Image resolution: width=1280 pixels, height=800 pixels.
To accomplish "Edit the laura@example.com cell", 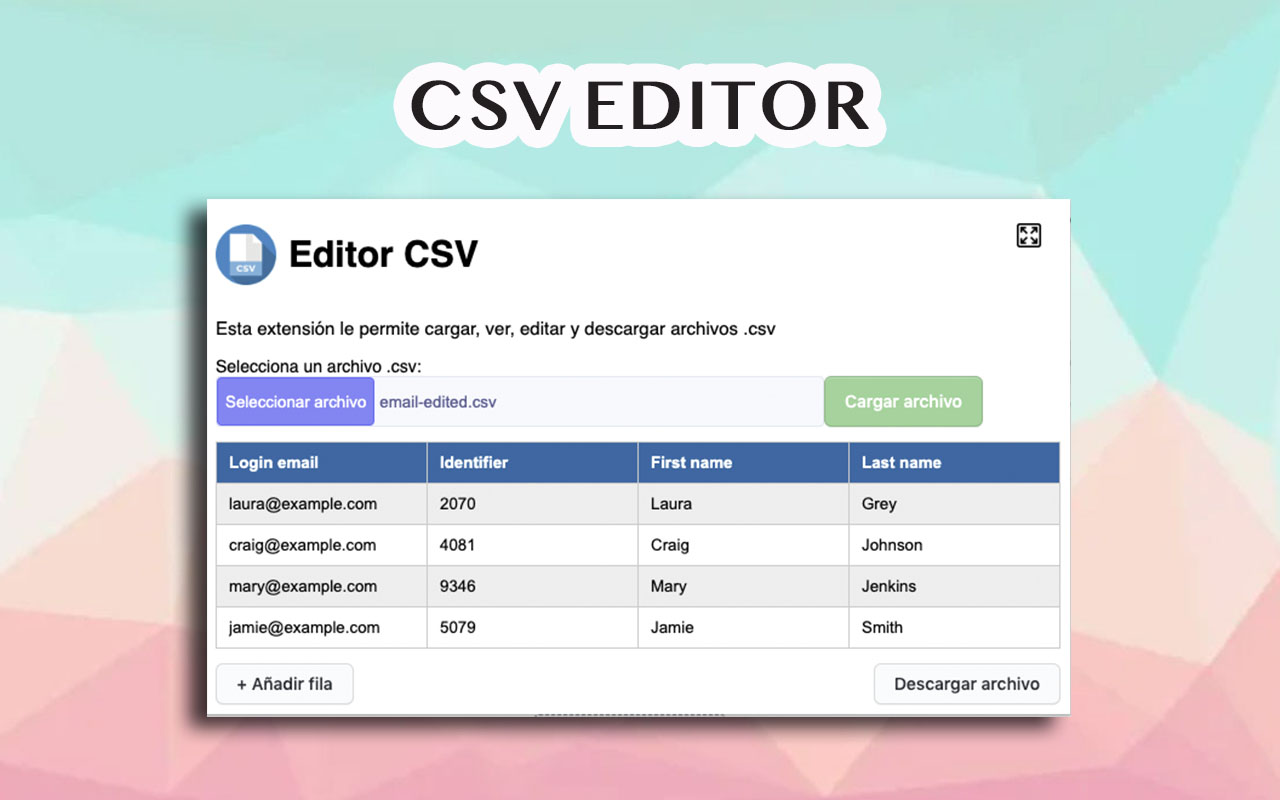I will [x=322, y=504].
